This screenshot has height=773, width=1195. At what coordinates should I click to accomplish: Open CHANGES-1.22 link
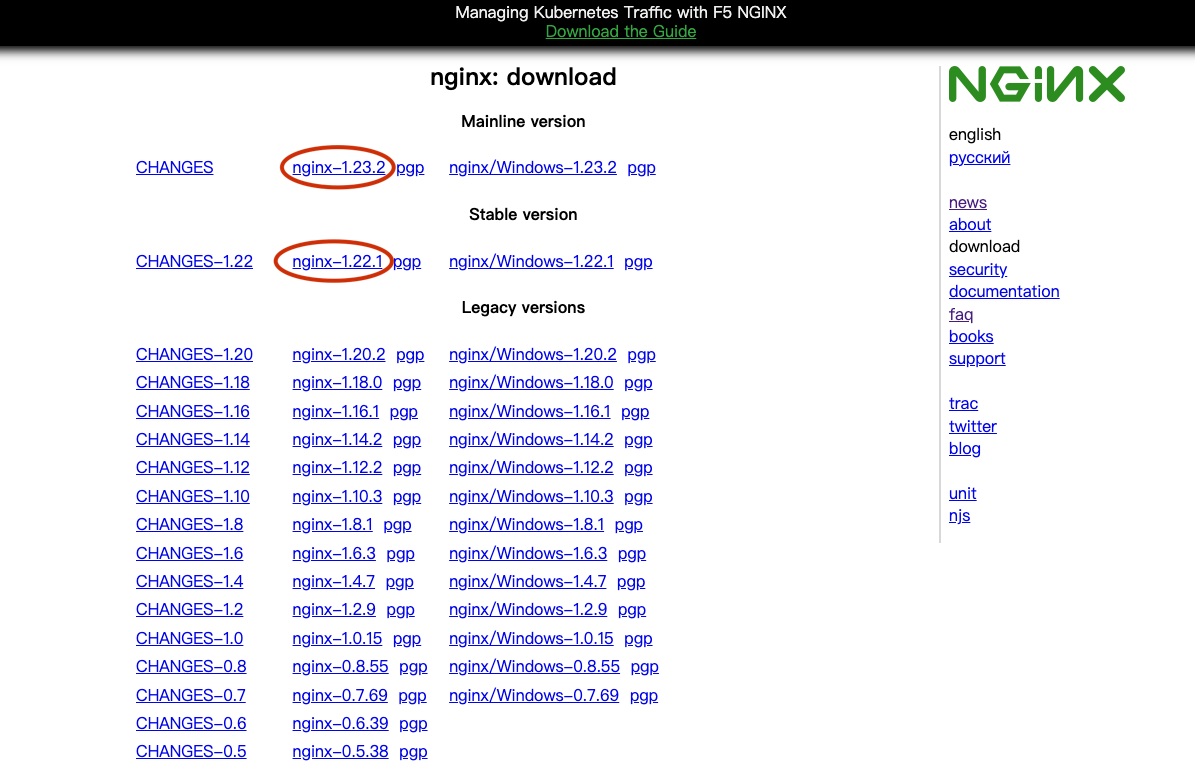click(194, 261)
